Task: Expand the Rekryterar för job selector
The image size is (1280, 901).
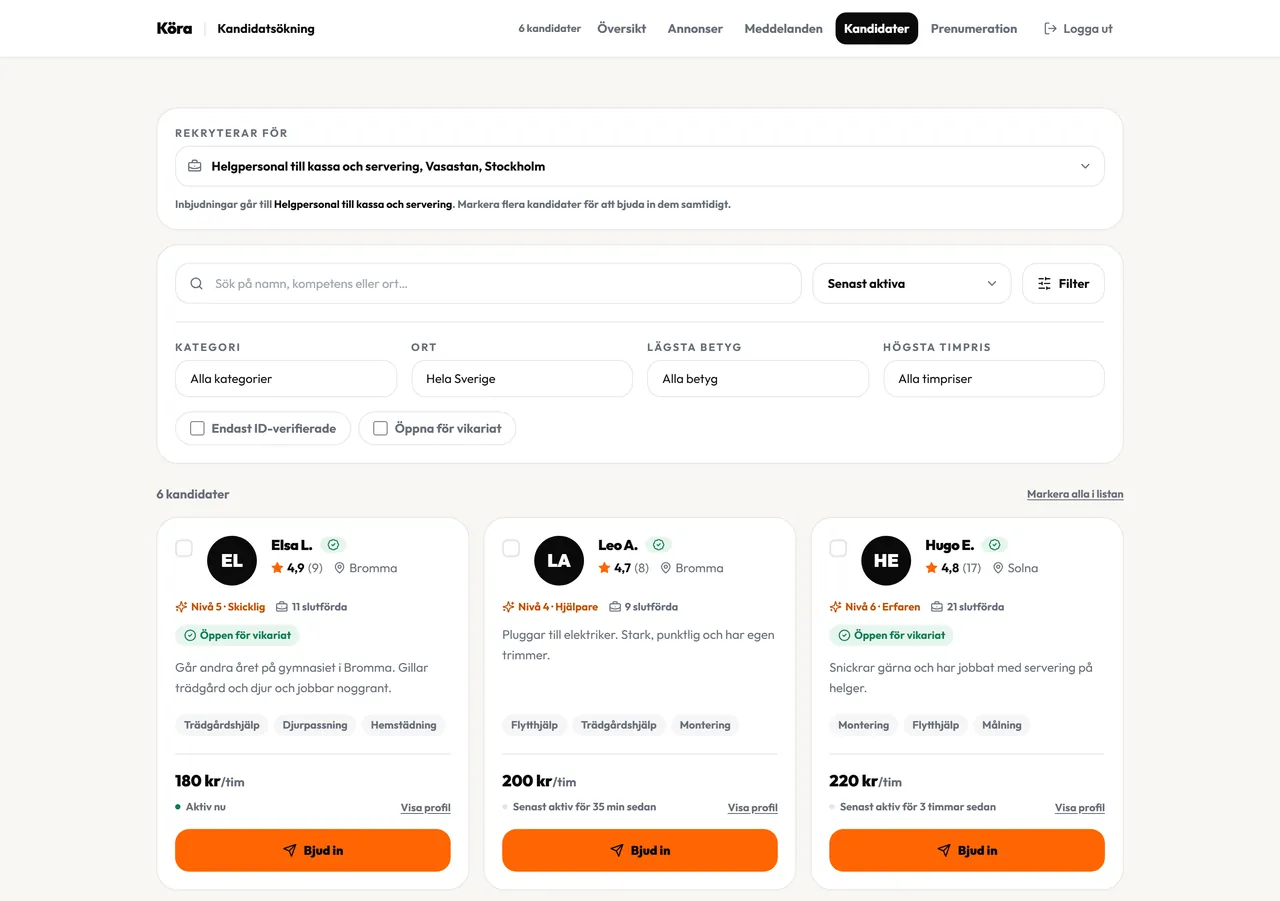Action: click(x=640, y=166)
